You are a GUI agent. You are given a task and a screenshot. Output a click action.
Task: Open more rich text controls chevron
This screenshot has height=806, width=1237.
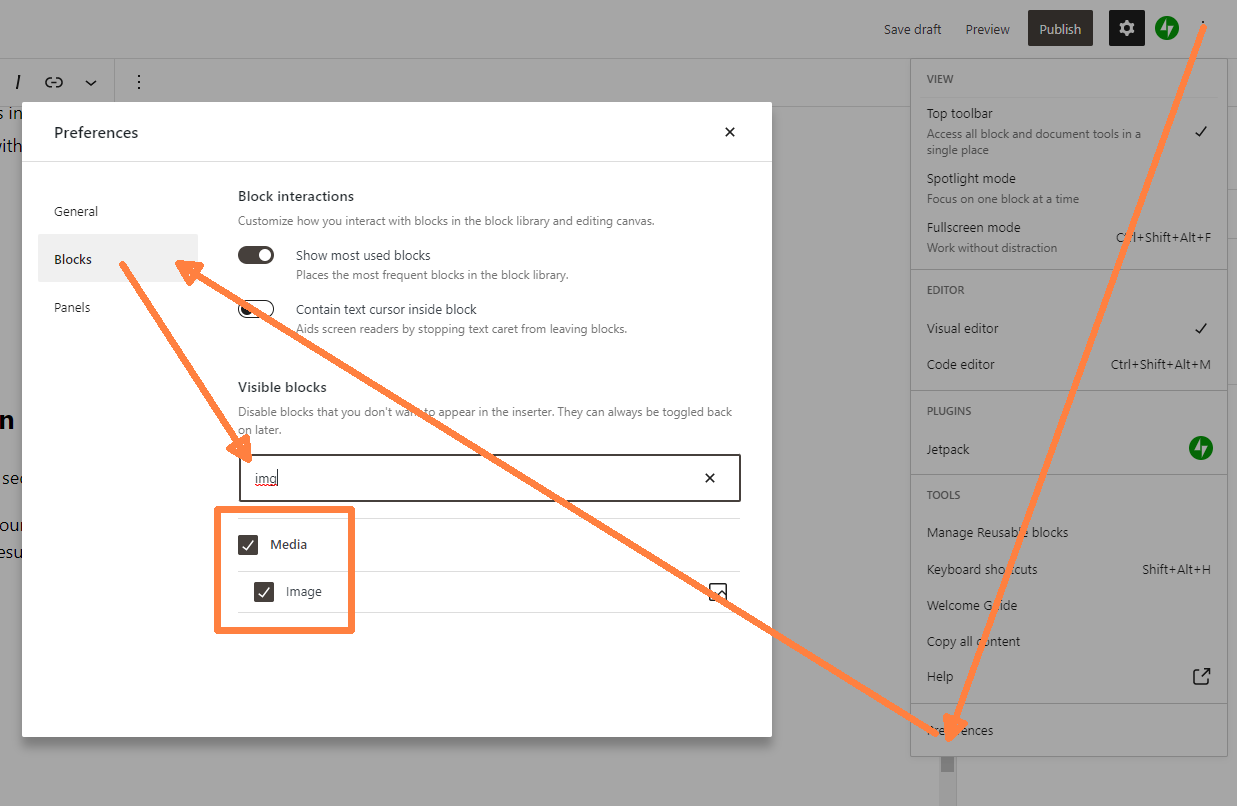click(x=91, y=82)
